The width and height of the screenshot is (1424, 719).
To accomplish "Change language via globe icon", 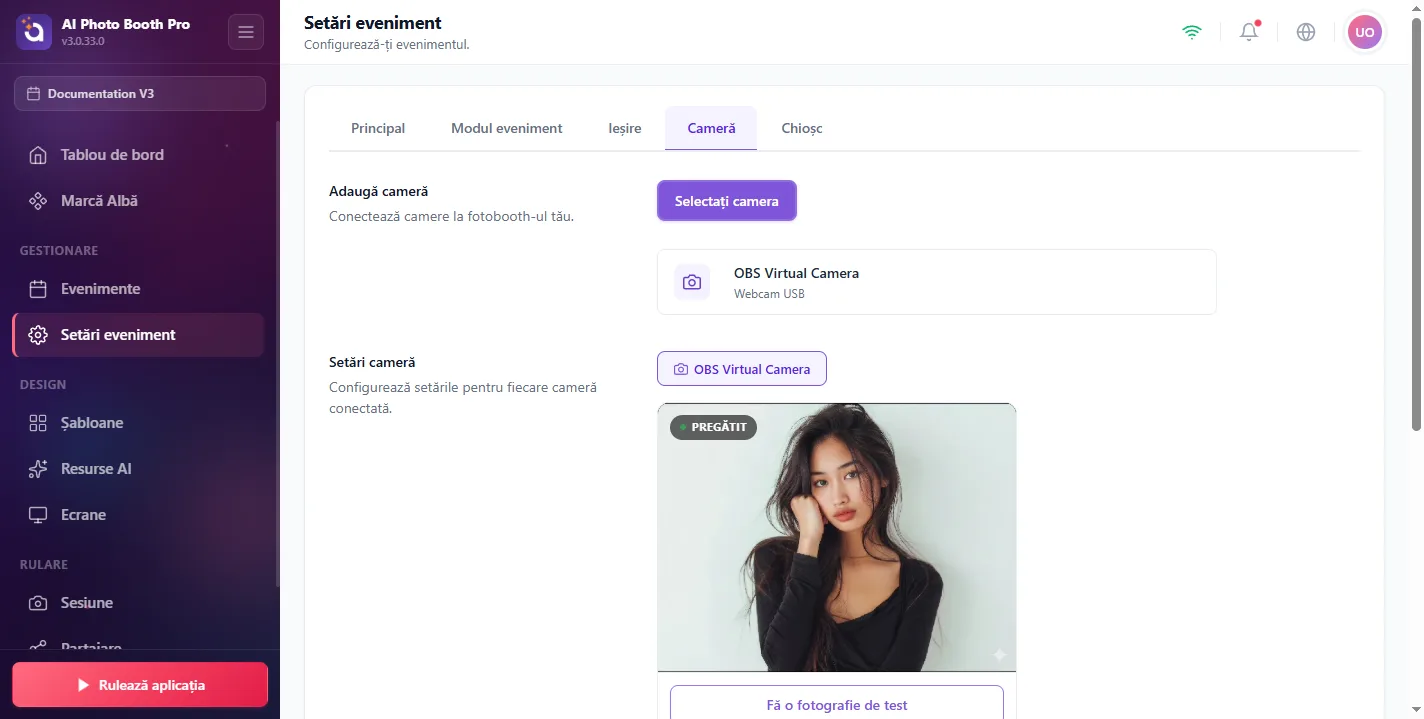I will pos(1306,32).
